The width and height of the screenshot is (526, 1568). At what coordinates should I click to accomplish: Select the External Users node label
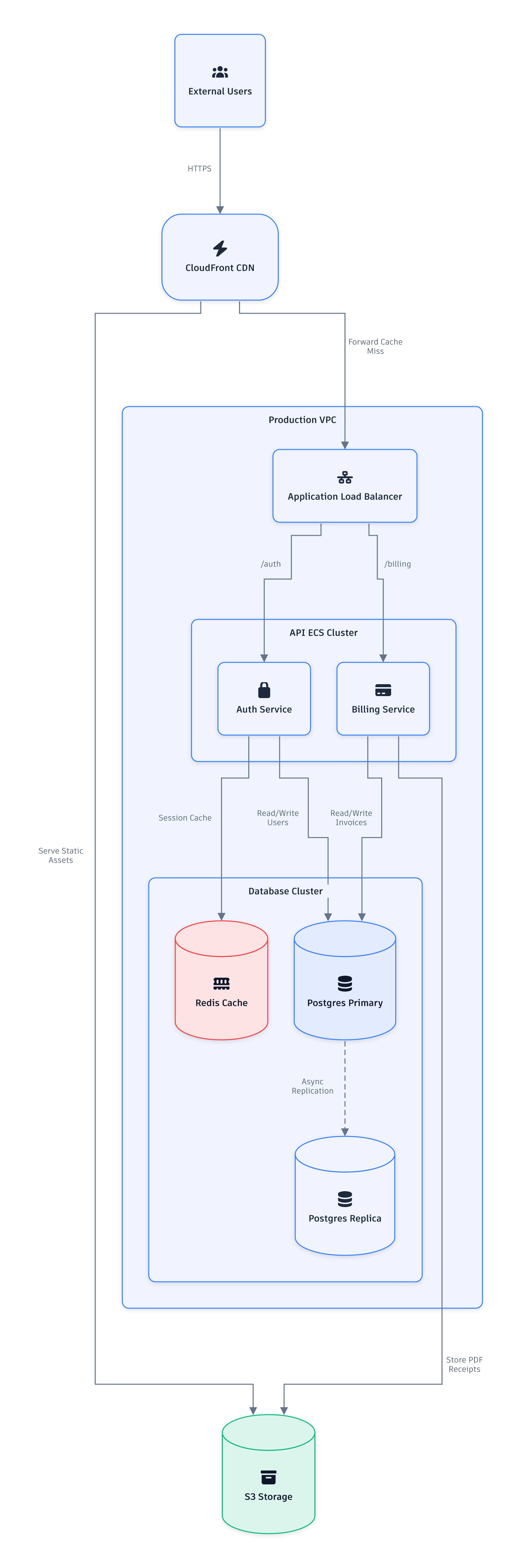click(x=220, y=91)
